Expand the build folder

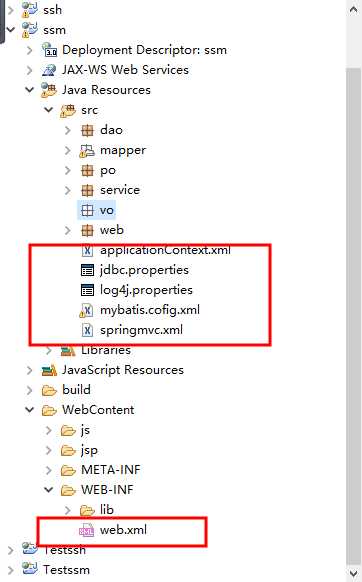click(x=30, y=390)
